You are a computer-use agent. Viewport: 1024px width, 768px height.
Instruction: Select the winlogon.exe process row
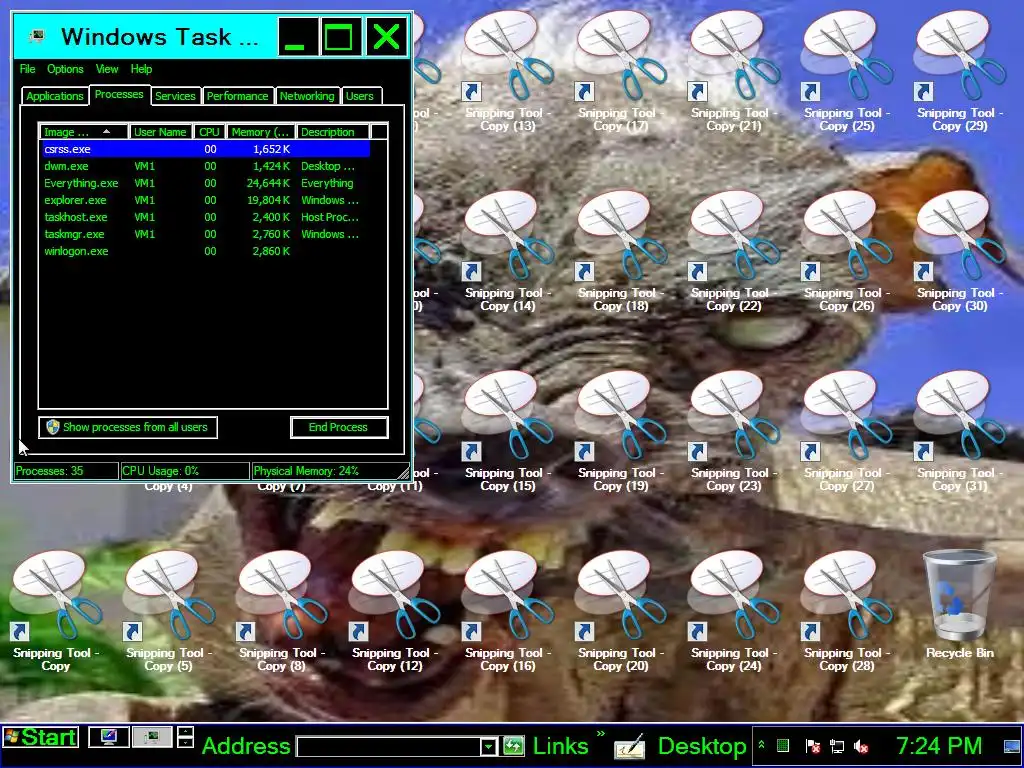click(206, 251)
